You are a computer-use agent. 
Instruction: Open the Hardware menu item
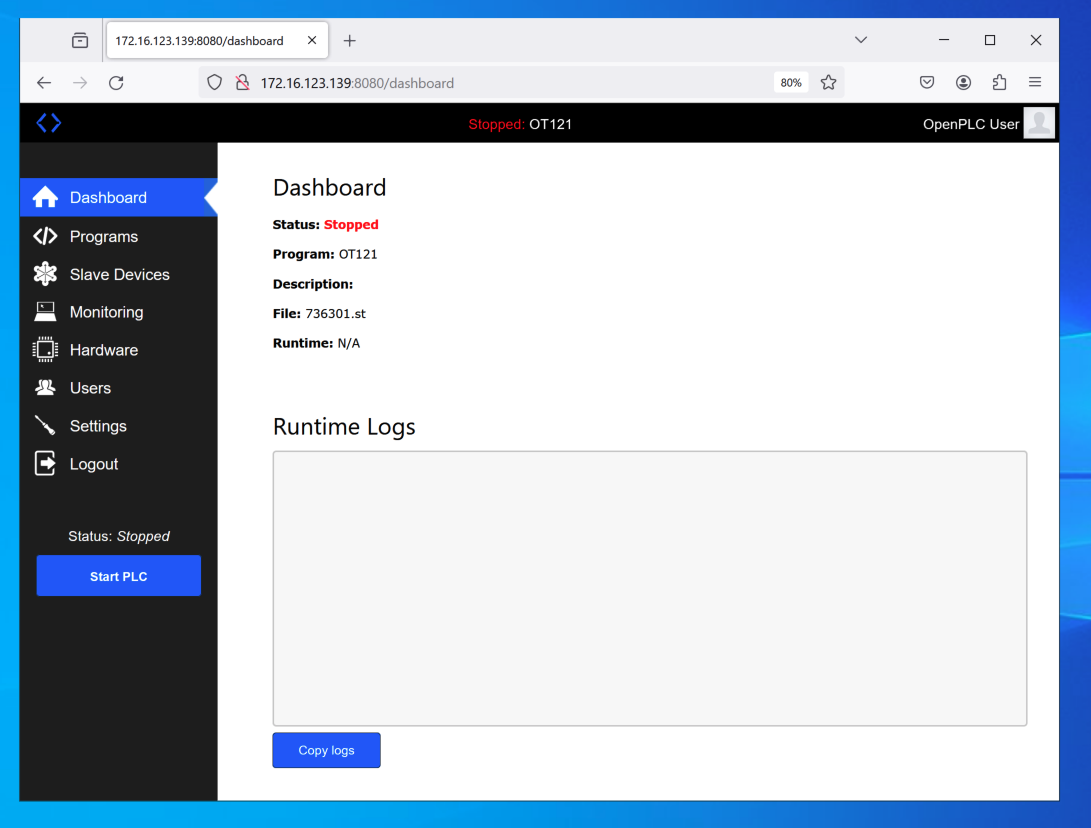[118, 350]
